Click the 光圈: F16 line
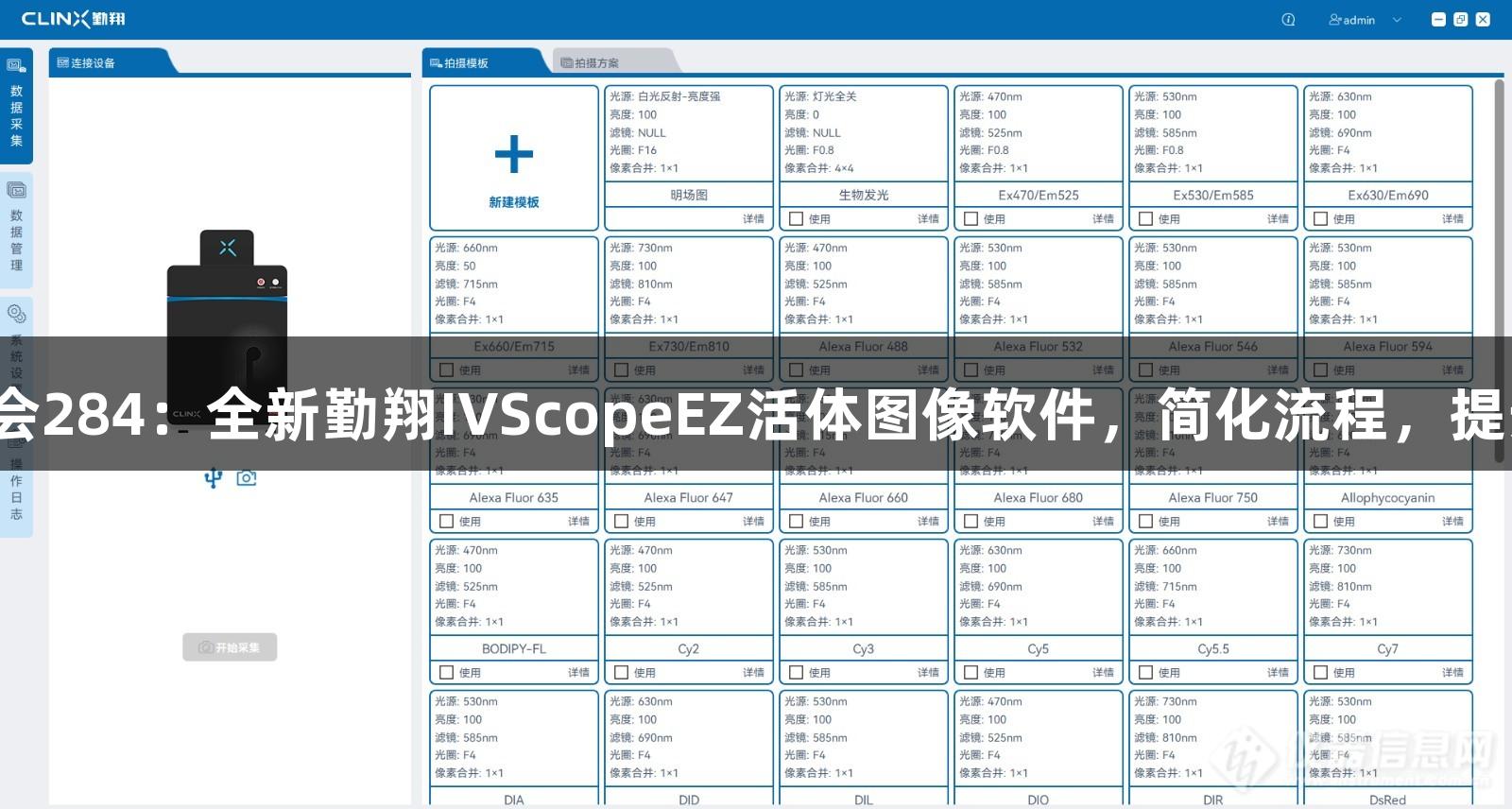1512x809 pixels. (x=633, y=150)
